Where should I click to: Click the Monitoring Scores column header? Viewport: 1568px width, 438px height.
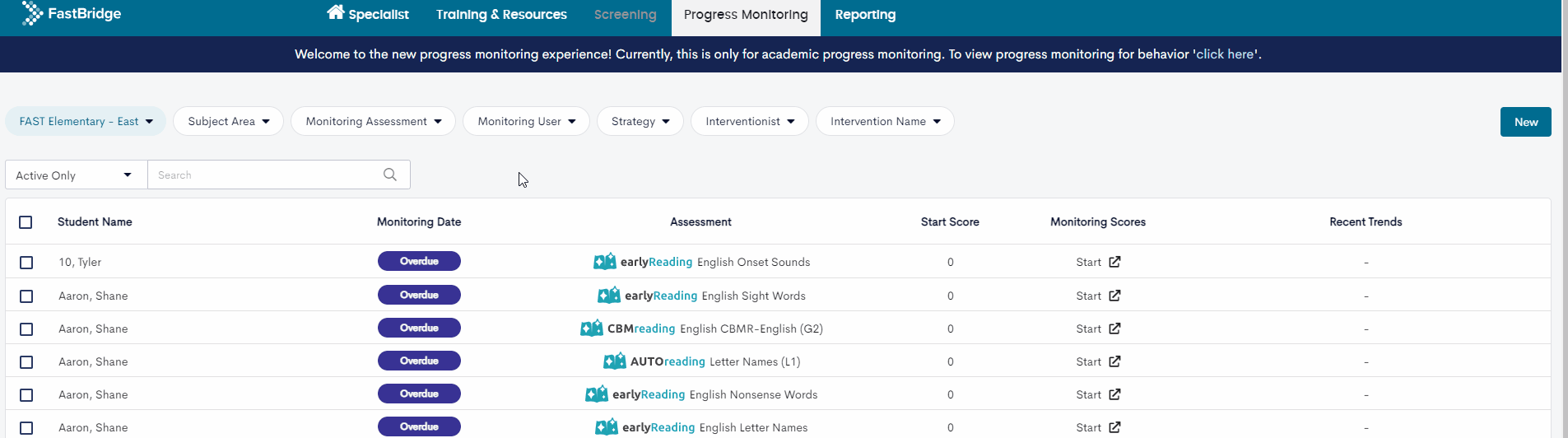pos(1098,222)
